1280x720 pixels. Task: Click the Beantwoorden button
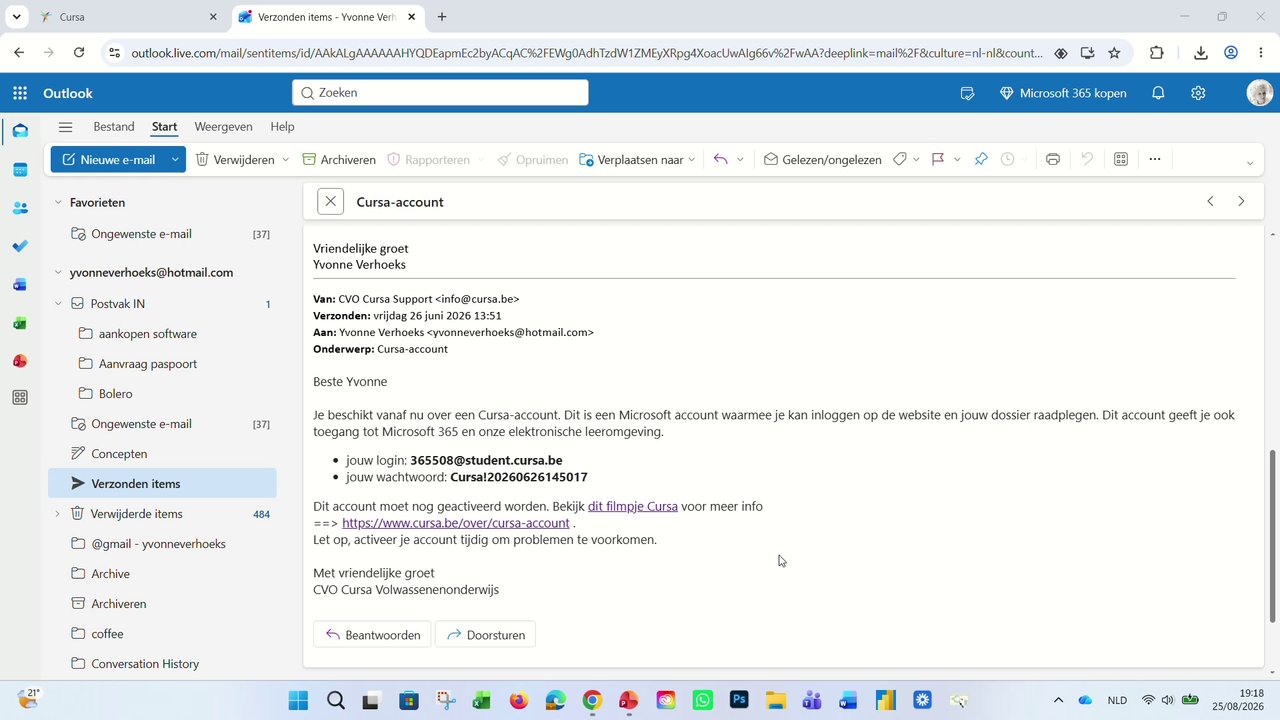tap(372, 635)
